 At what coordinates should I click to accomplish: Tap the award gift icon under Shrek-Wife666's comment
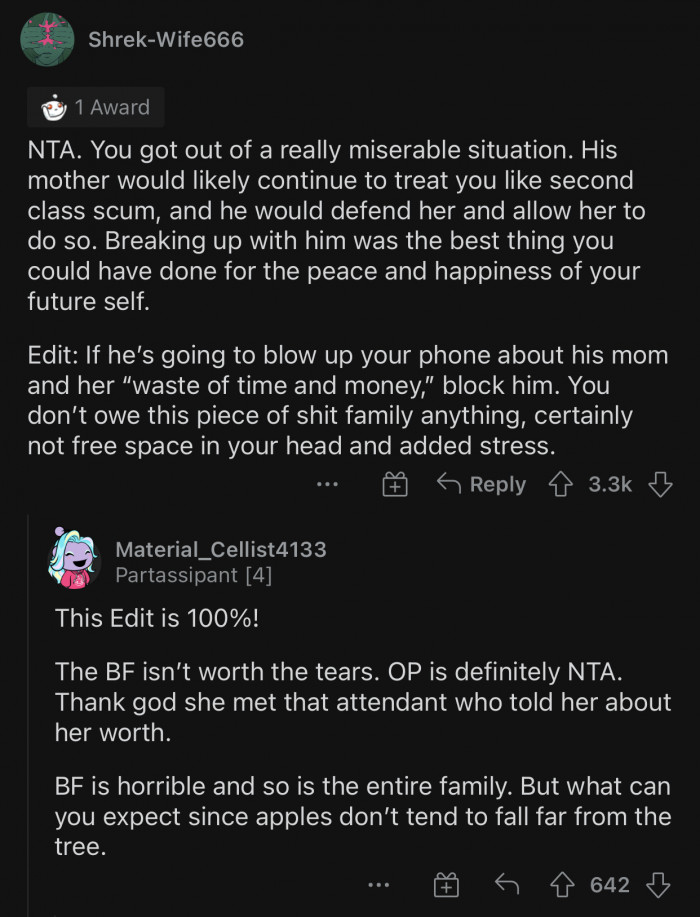396,484
